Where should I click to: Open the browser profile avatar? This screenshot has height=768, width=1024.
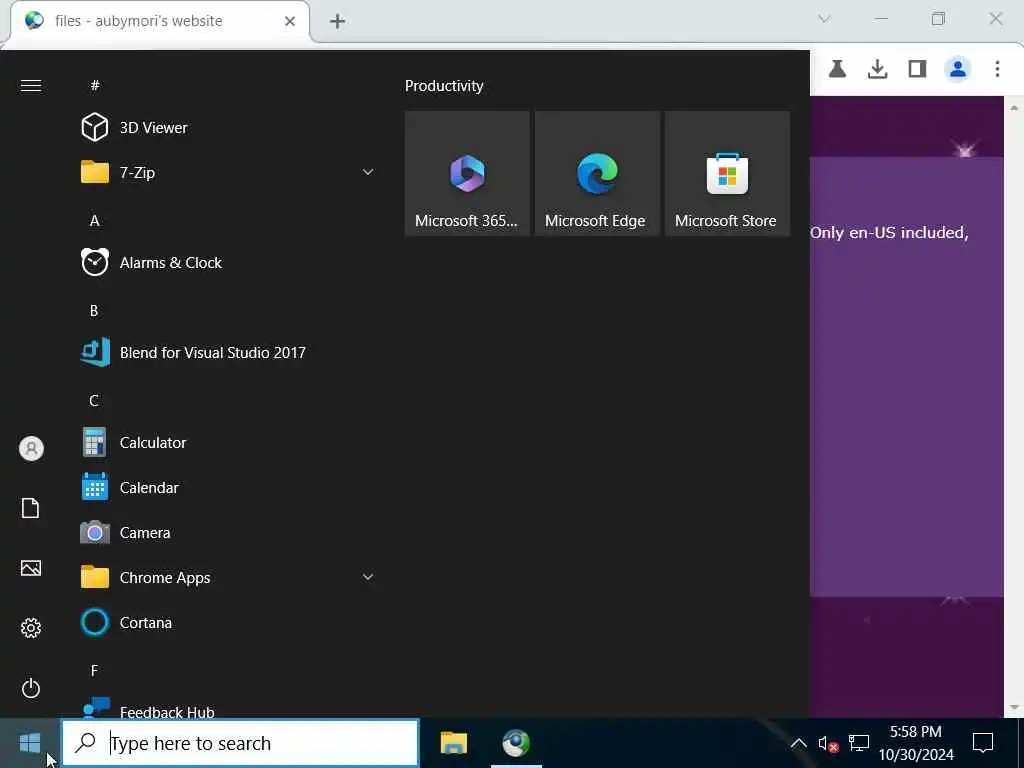point(957,69)
